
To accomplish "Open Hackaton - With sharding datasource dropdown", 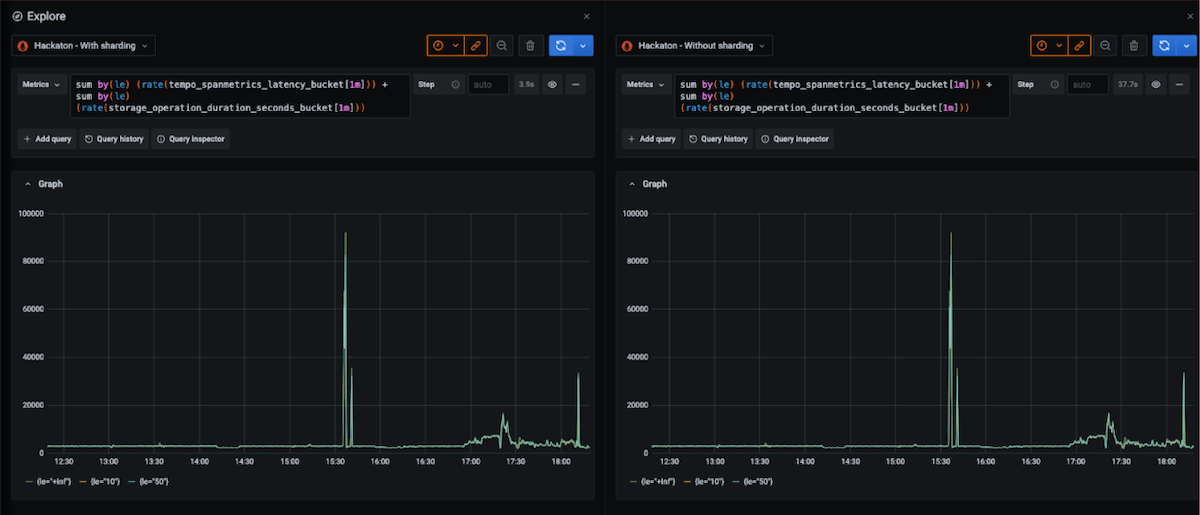I will tap(83, 46).
